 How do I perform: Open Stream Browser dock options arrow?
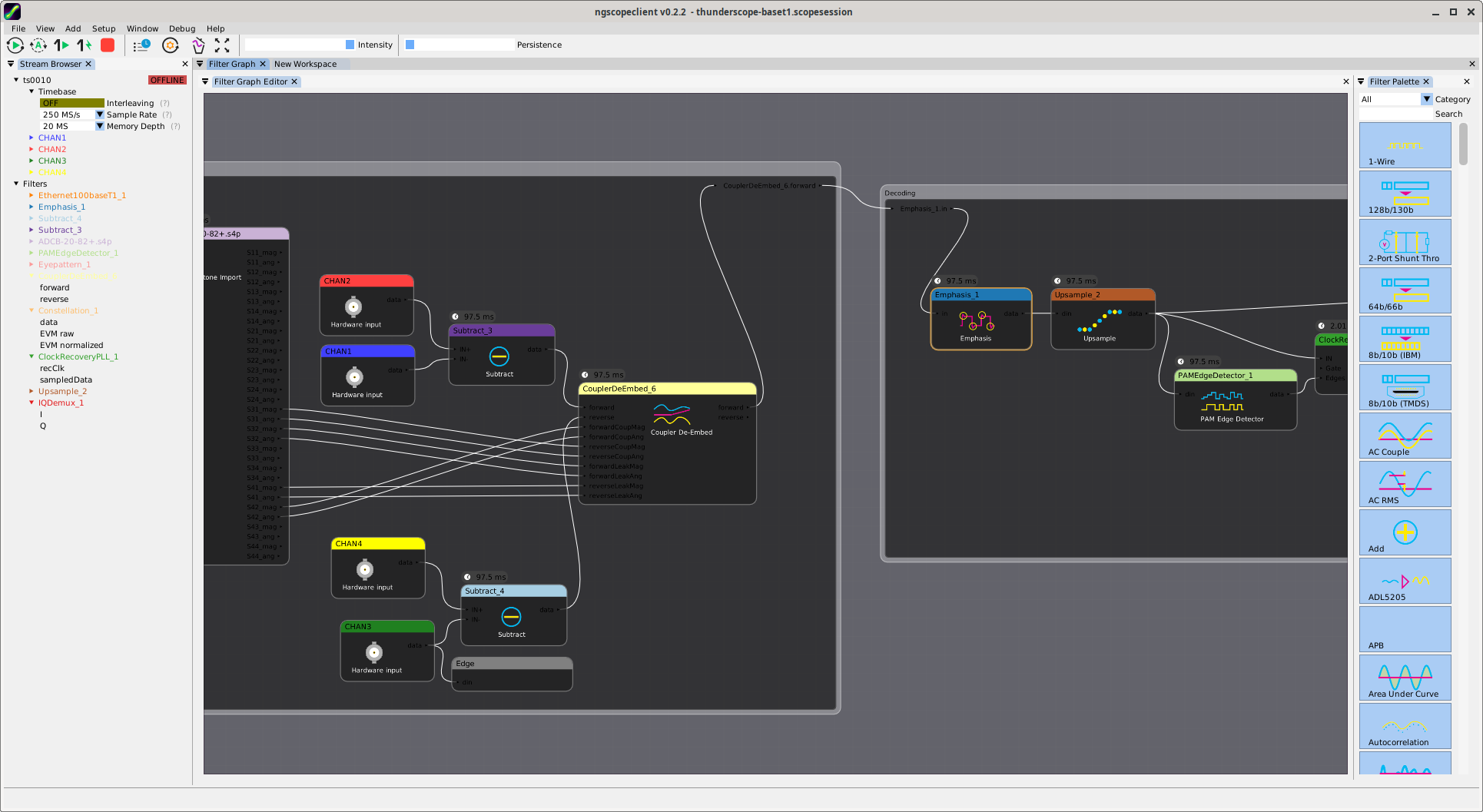(x=11, y=64)
